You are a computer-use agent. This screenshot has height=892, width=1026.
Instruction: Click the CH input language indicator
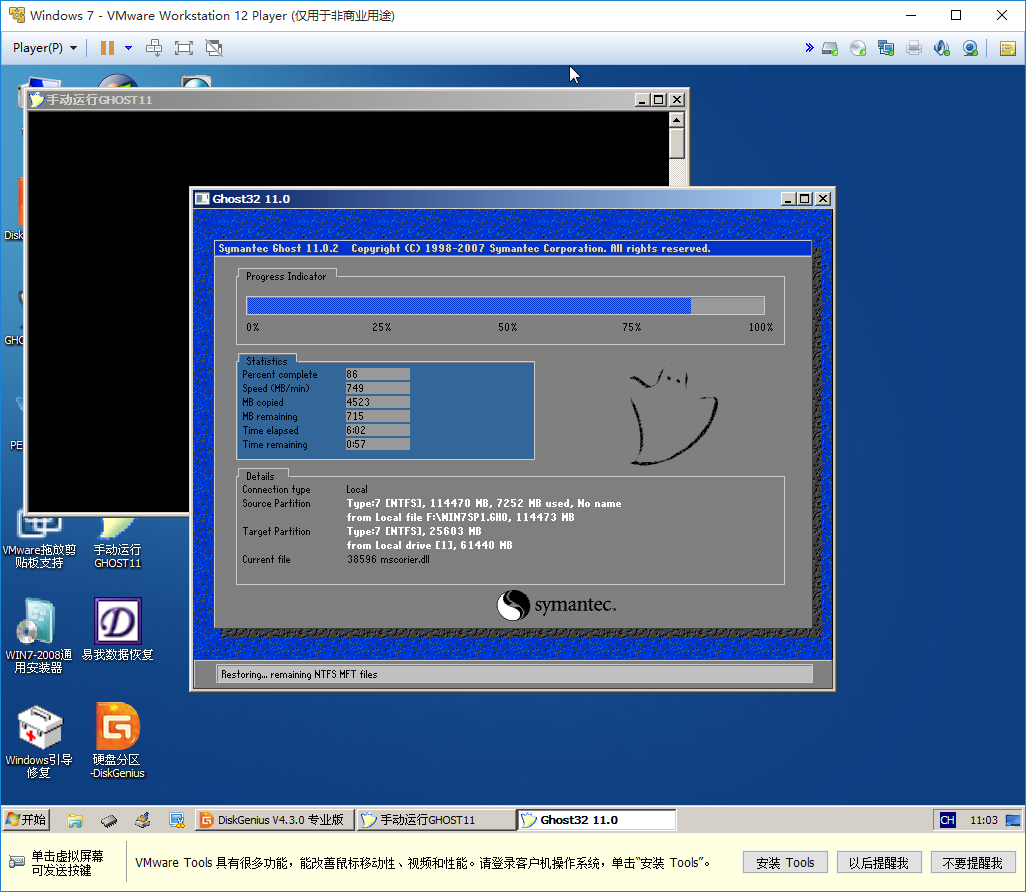(947, 820)
